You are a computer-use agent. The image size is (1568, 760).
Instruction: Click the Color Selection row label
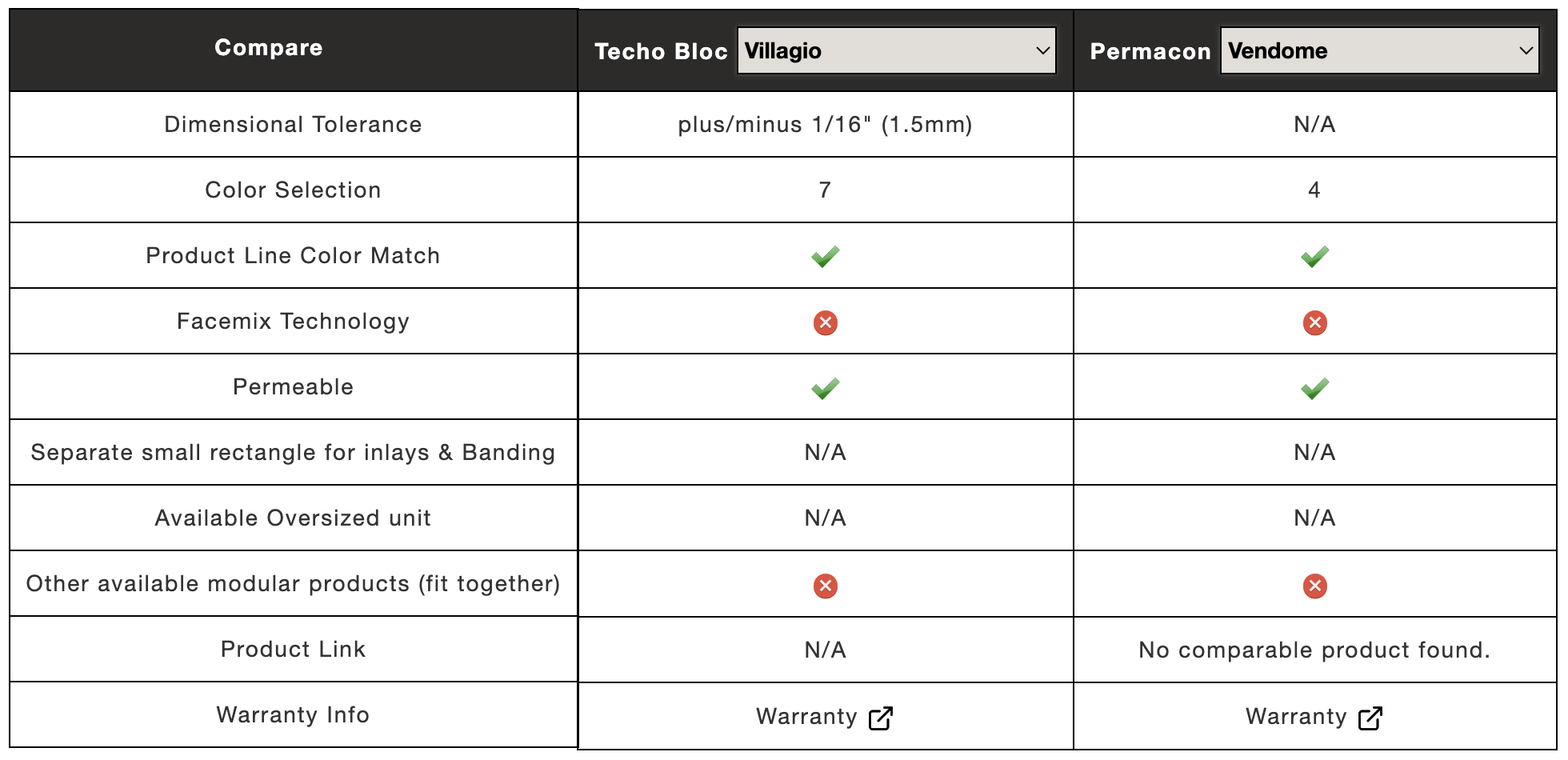(x=293, y=190)
